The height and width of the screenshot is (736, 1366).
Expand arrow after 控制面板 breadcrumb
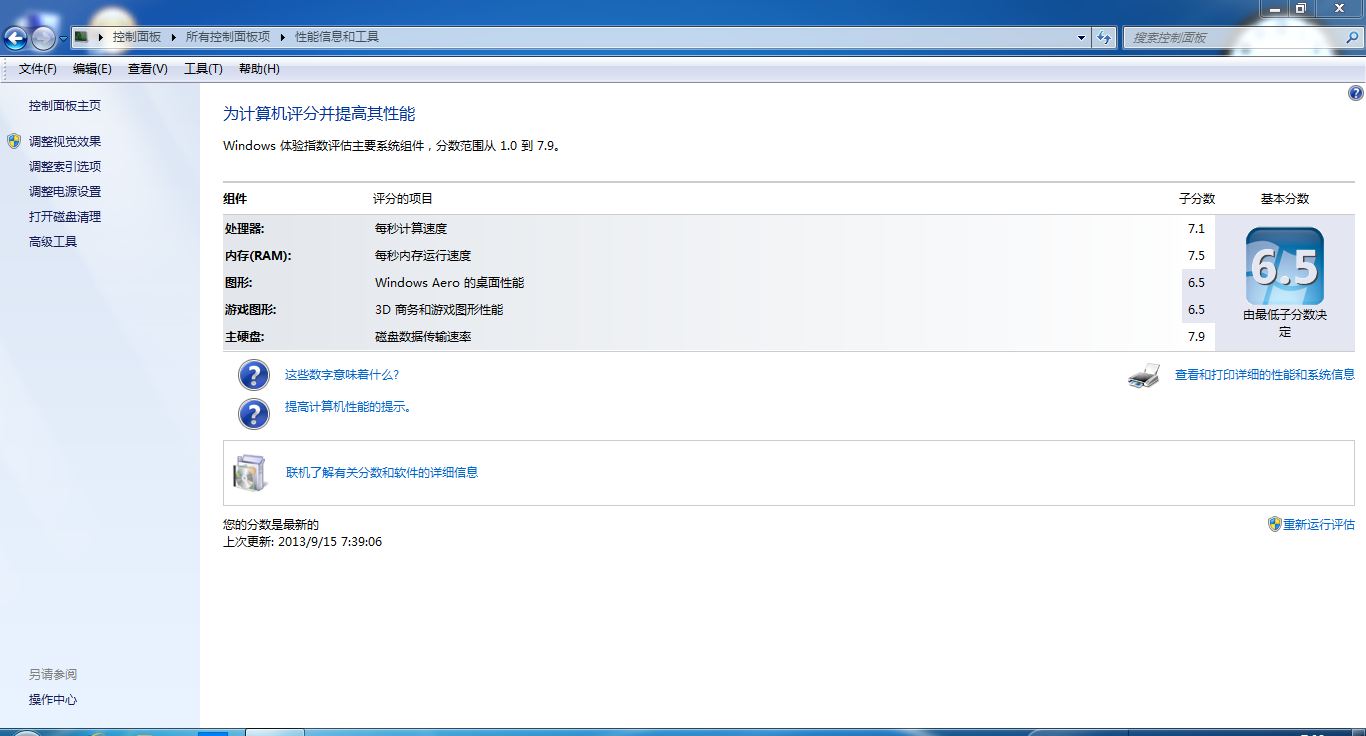click(x=173, y=37)
